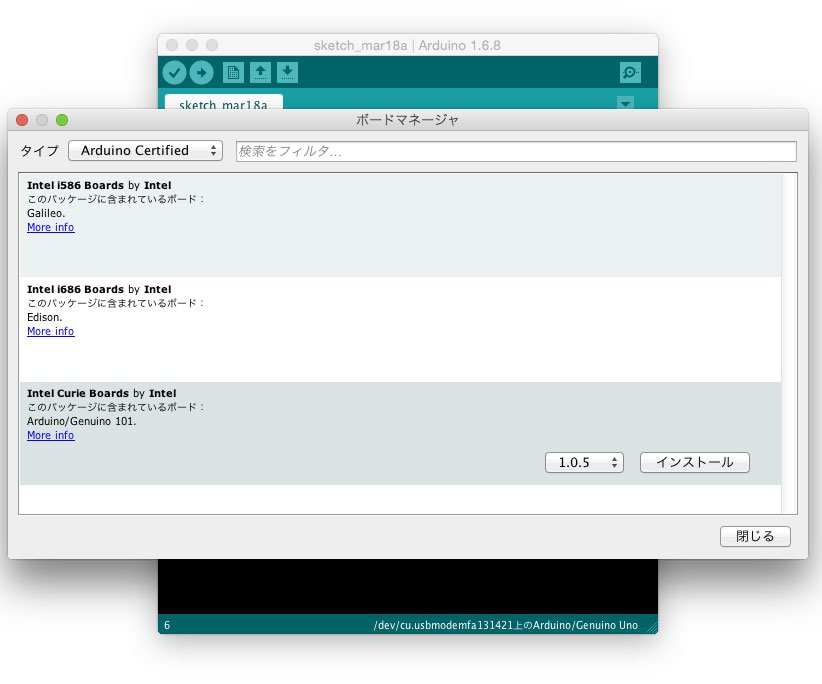822x684 pixels.
Task: Close the ボードマネージャ dialog with red button
Action: point(22,120)
